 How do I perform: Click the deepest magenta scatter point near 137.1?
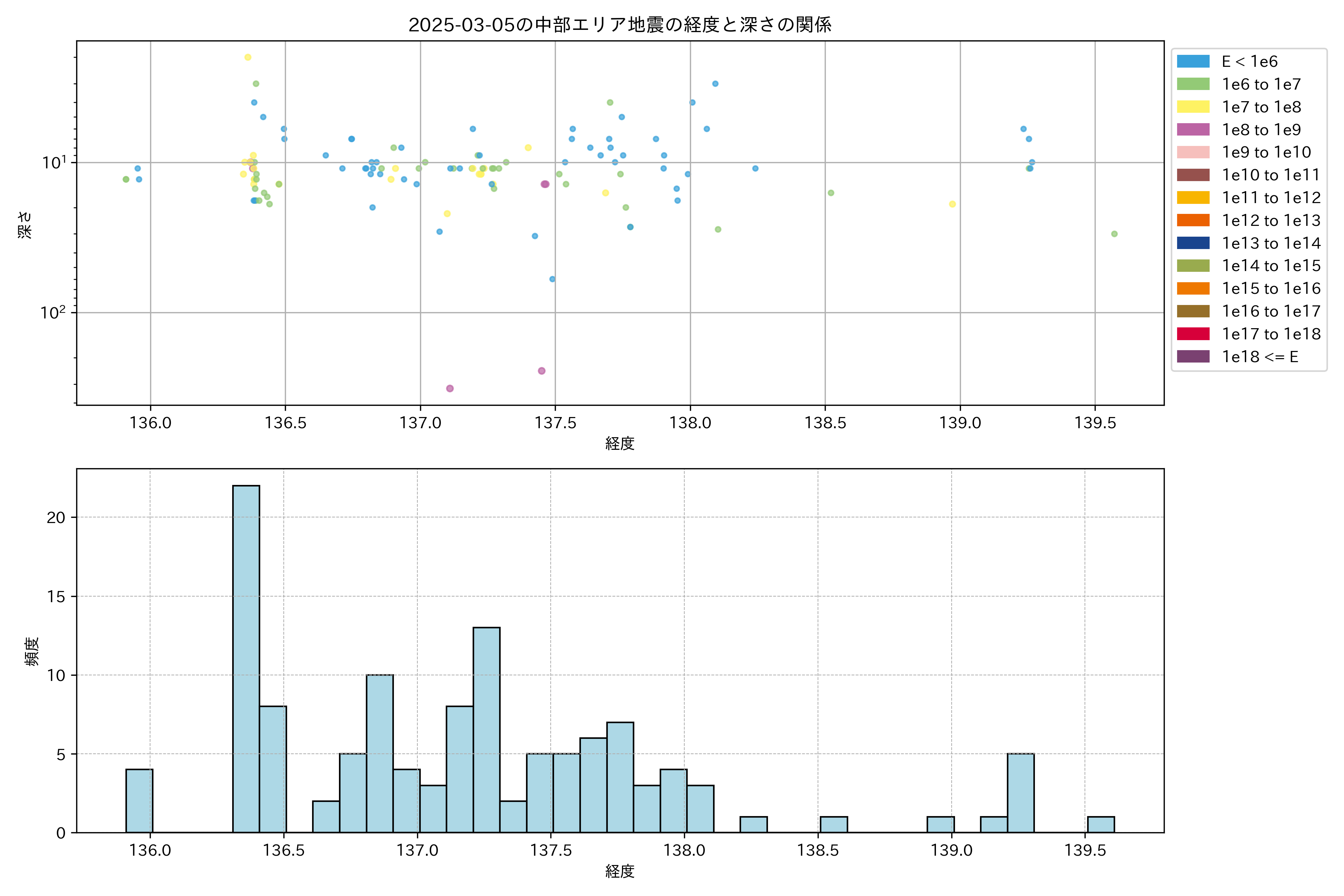[450, 389]
